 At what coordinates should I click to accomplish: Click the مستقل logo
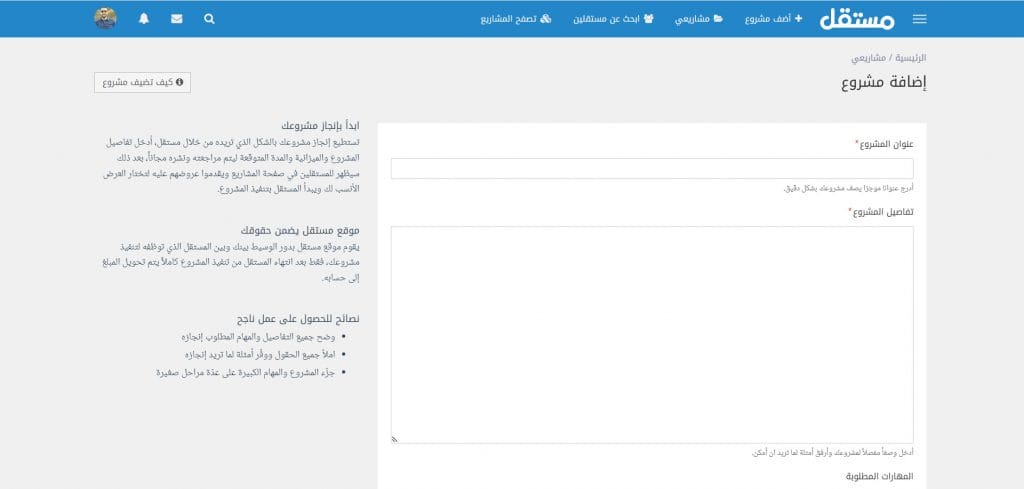click(857, 19)
